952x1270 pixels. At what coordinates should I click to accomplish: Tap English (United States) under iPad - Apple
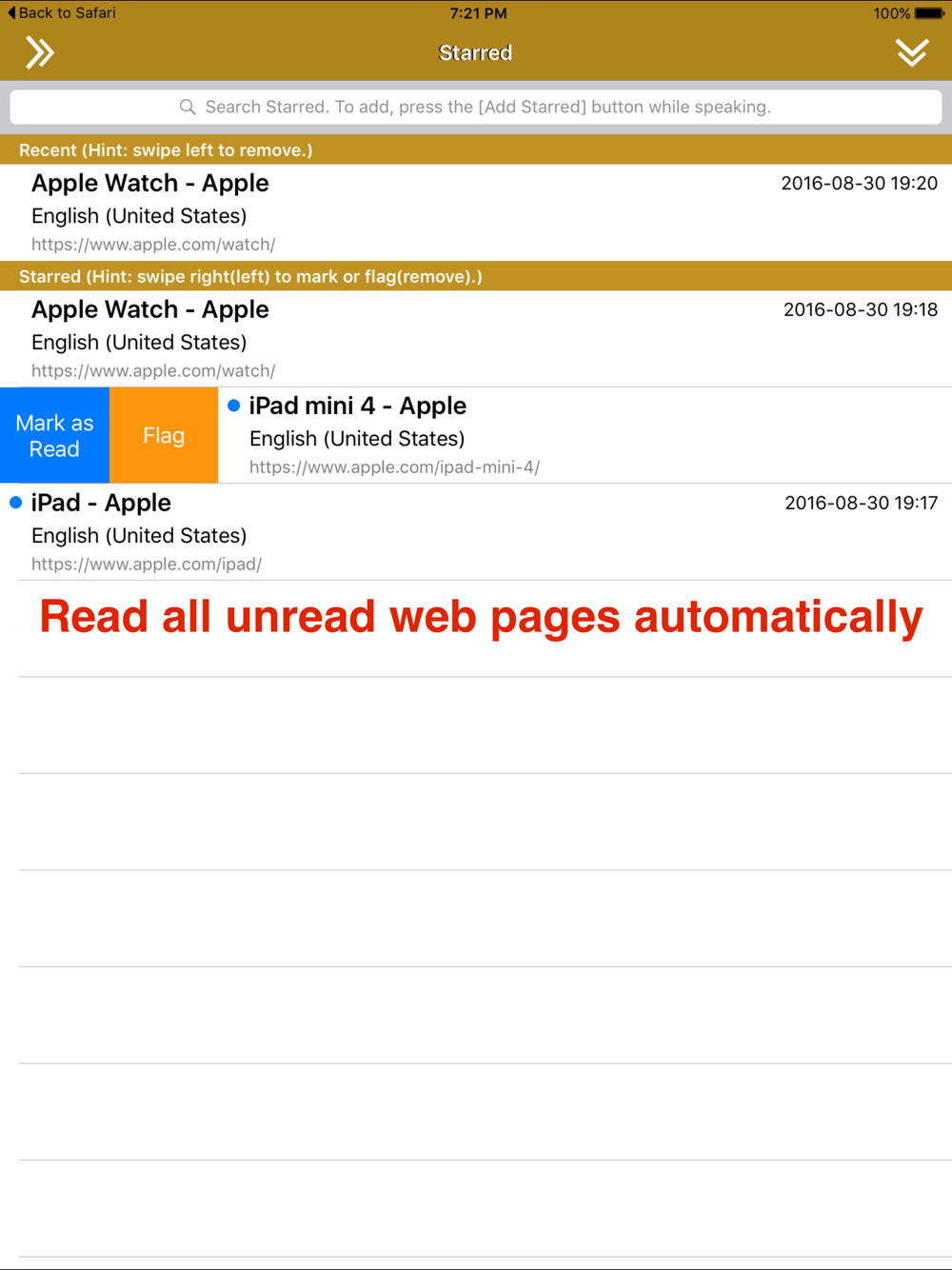tap(139, 536)
